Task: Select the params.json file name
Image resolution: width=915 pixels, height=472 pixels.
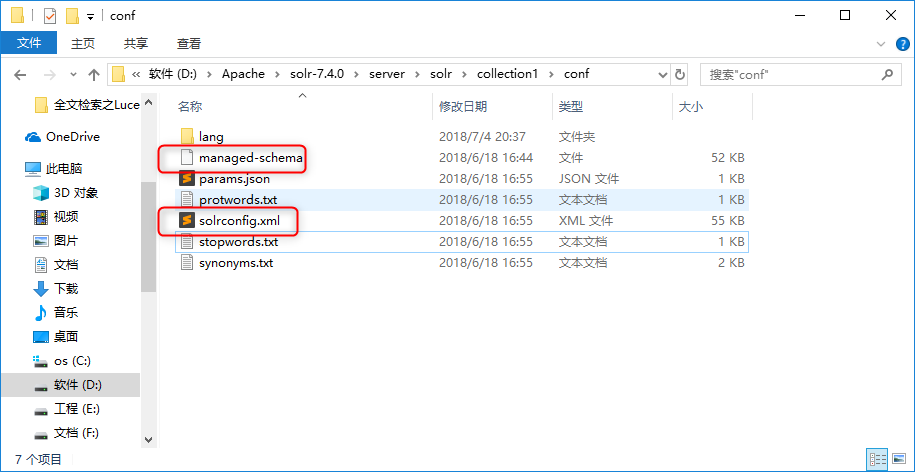Action: 235,179
